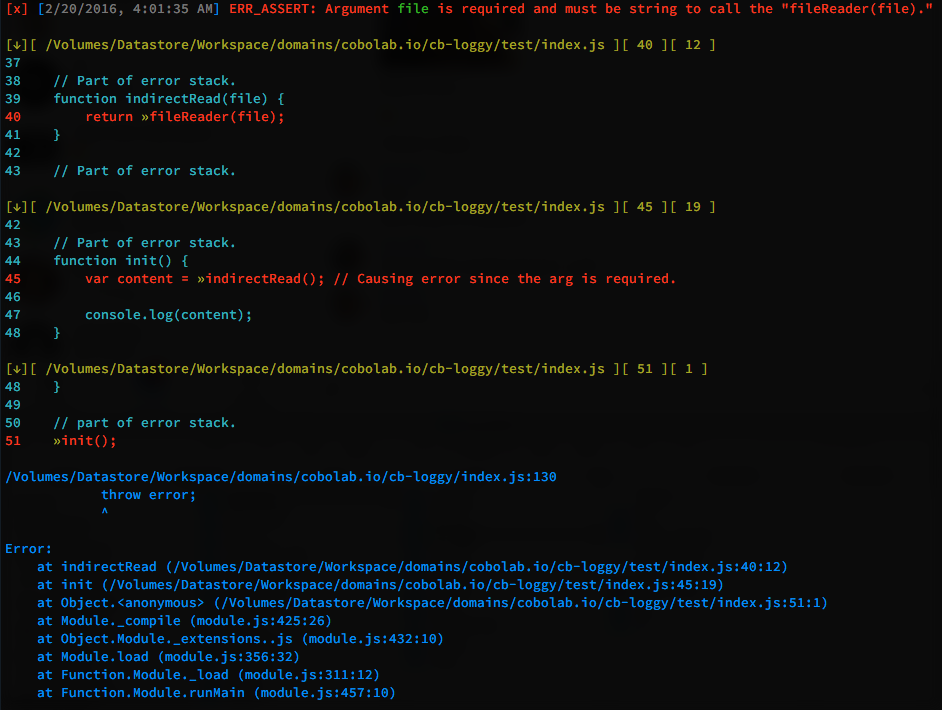The height and width of the screenshot is (710, 942).
Task: Click "at Function.Module.runMain (module.js:457:10)"
Action: (x=216, y=694)
